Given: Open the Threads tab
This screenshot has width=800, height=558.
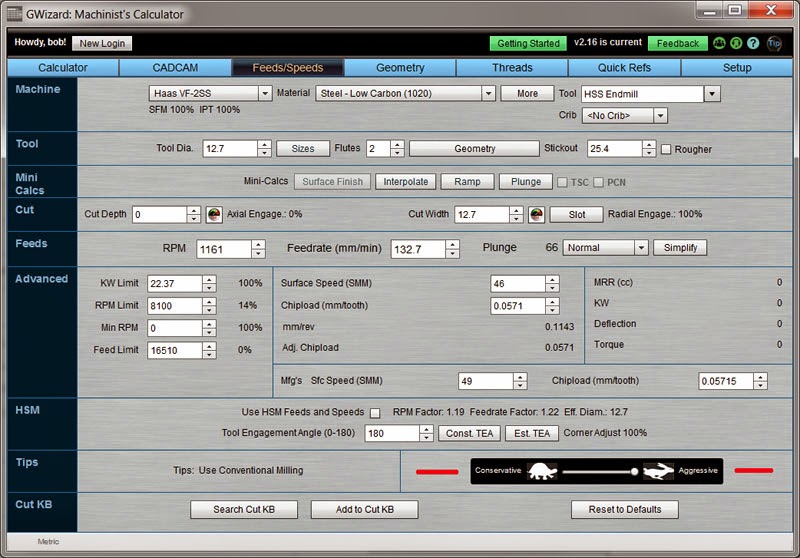Looking at the screenshot, I should (512, 68).
